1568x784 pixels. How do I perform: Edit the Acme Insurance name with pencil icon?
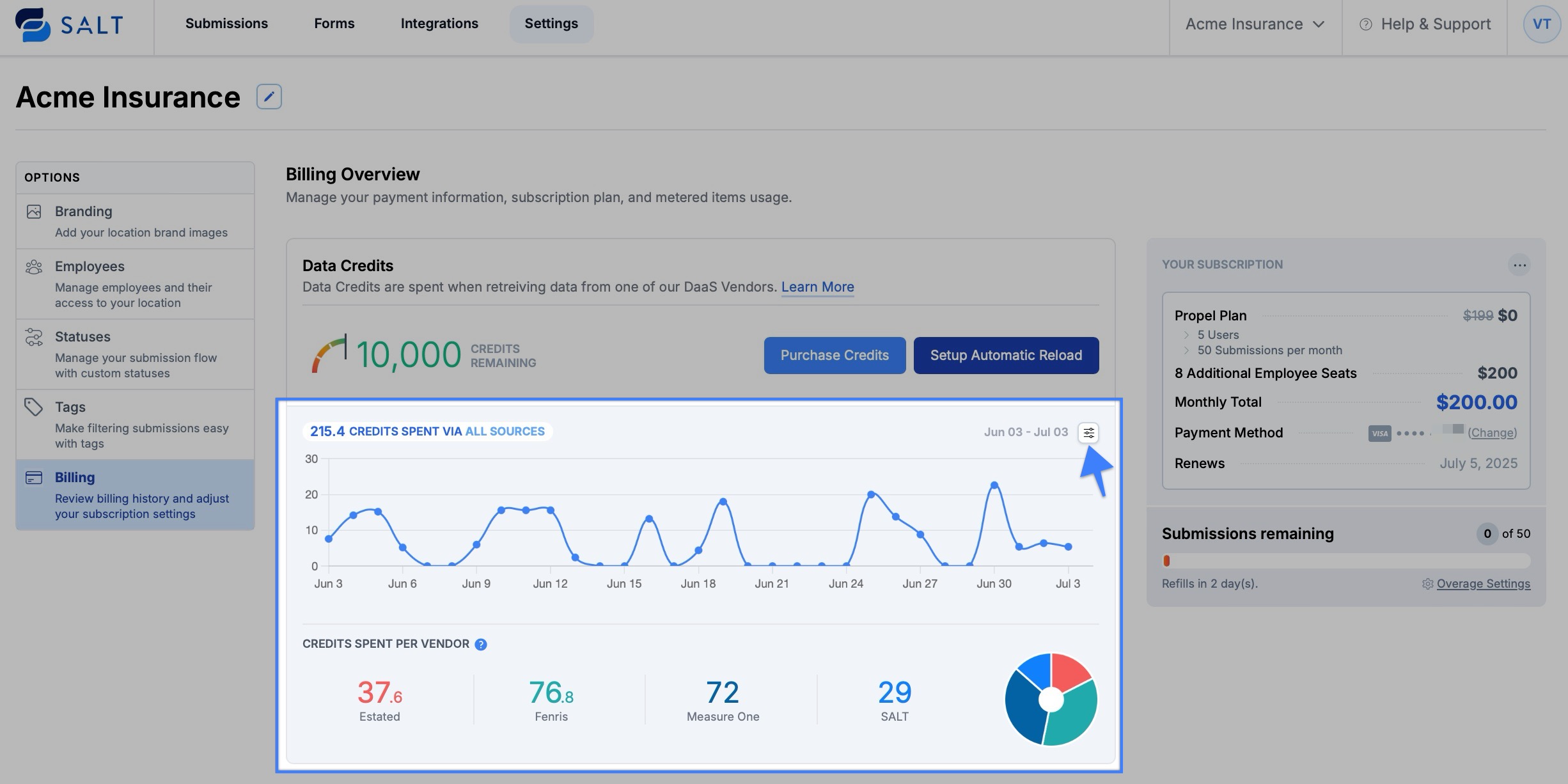[269, 97]
